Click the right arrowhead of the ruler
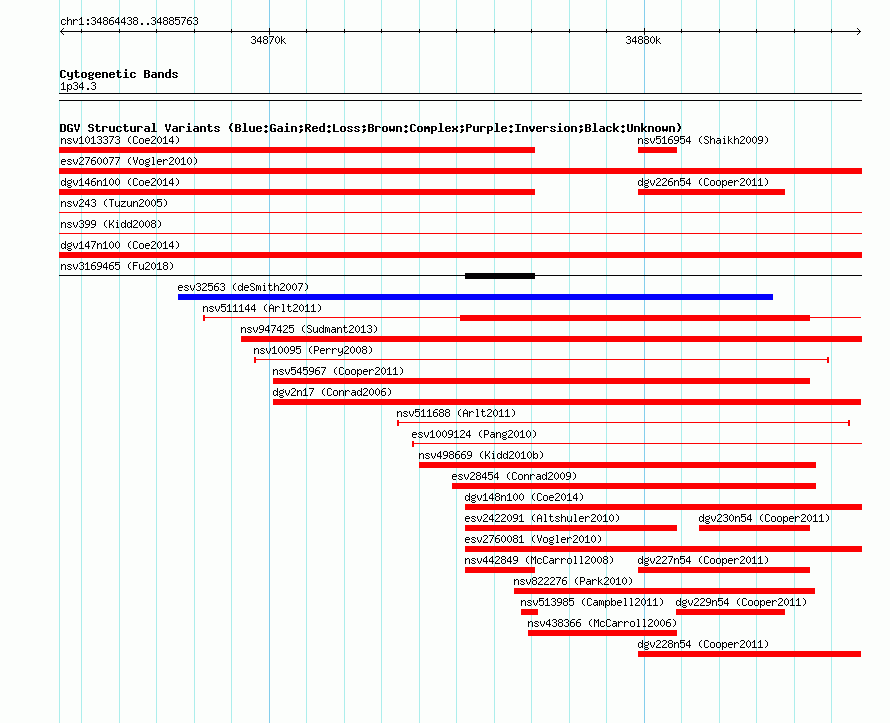890x723 pixels. click(859, 31)
